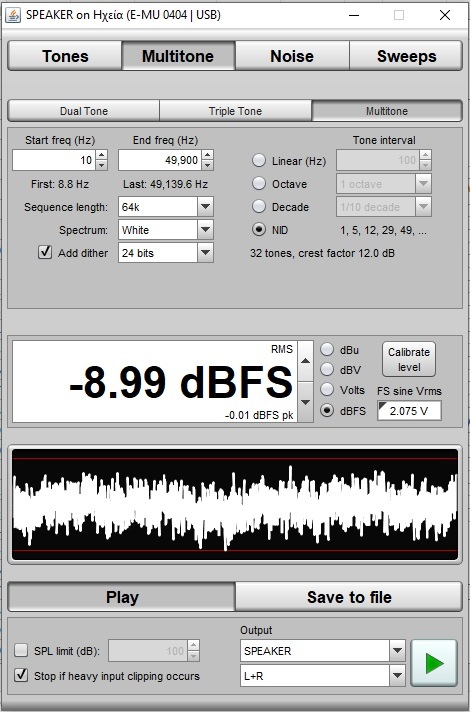Screen dimensions: 472x712
Task: Click the multitone waveform preview
Action: (235, 504)
